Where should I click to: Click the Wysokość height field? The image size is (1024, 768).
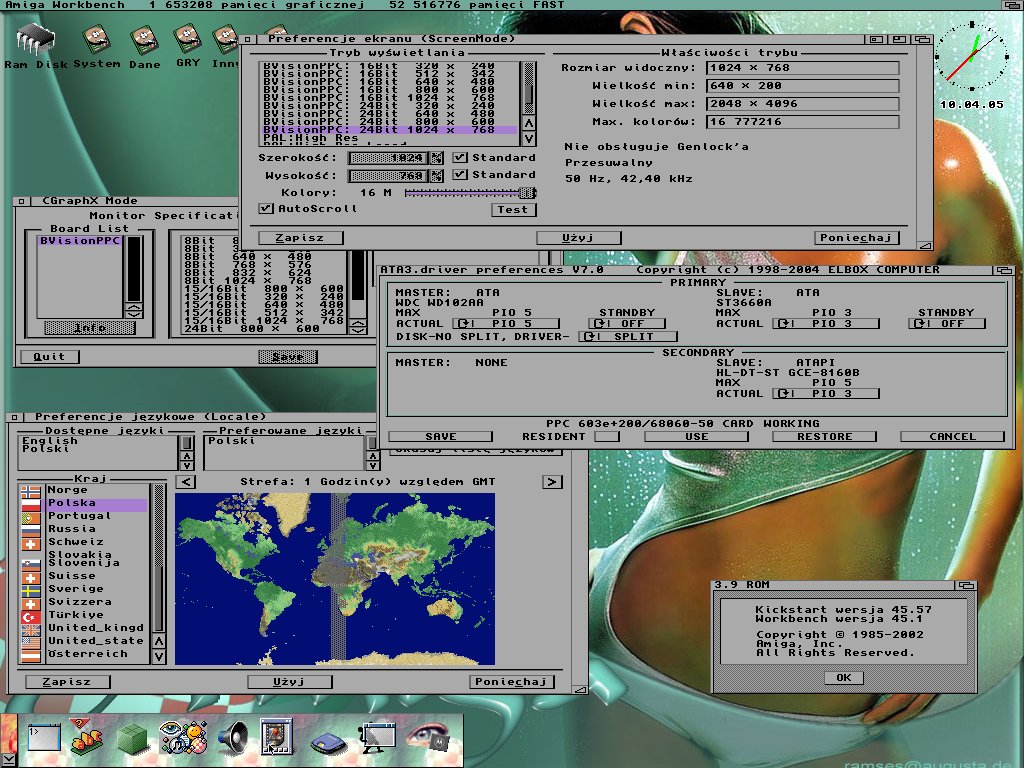[x=389, y=176]
